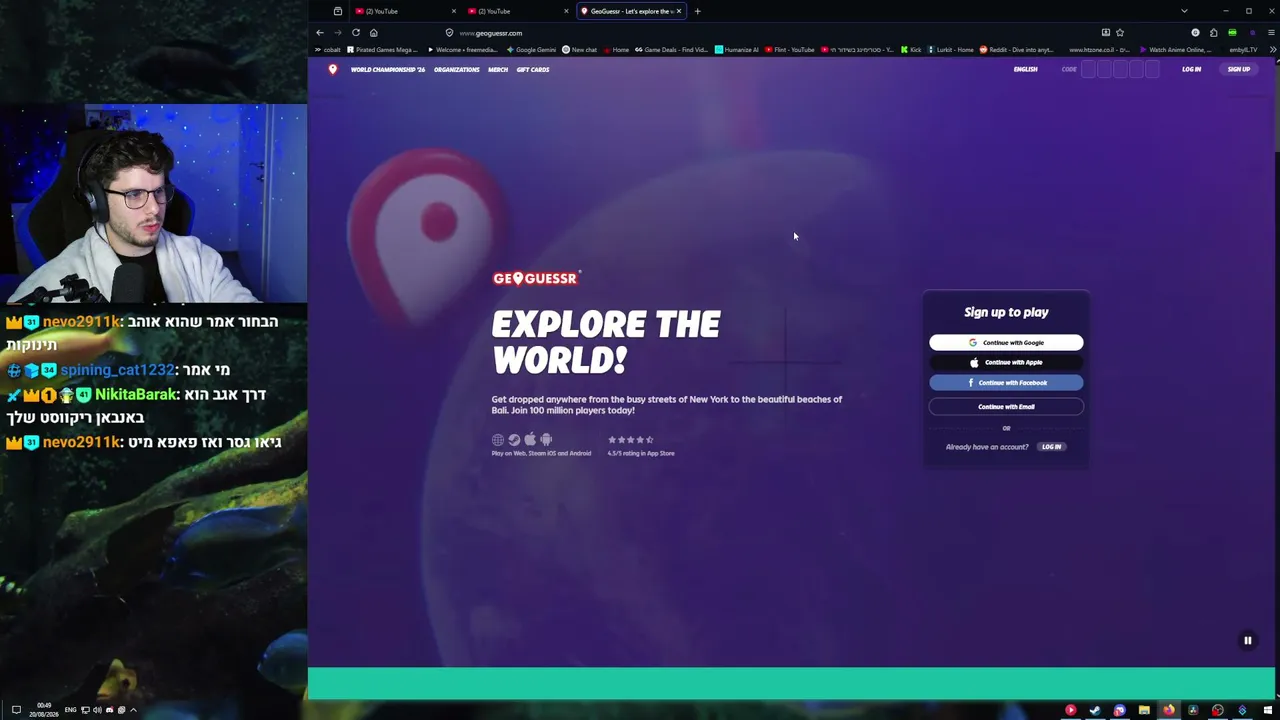Open Gift Cards in the navbar
Image resolution: width=1280 pixels, height=720 pixels.
[x=533, y=70]
